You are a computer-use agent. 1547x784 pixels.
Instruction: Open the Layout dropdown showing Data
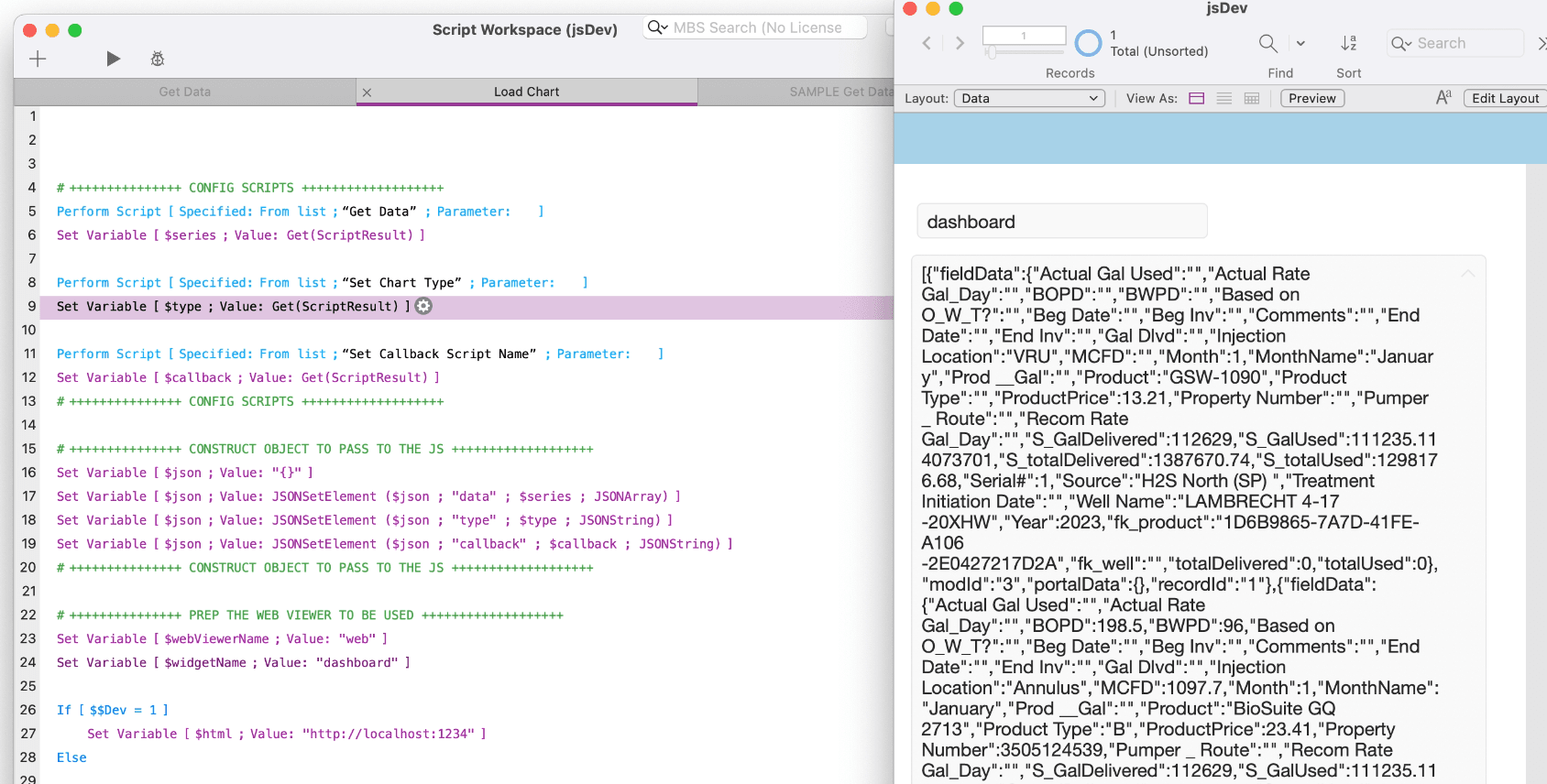point(1029,98)
